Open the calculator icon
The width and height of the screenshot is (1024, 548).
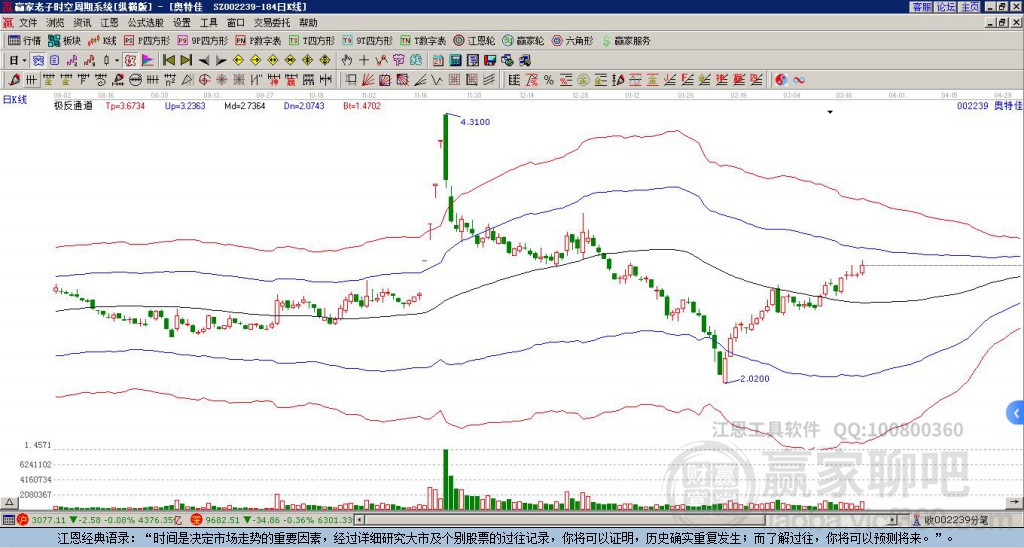[455, 61]
